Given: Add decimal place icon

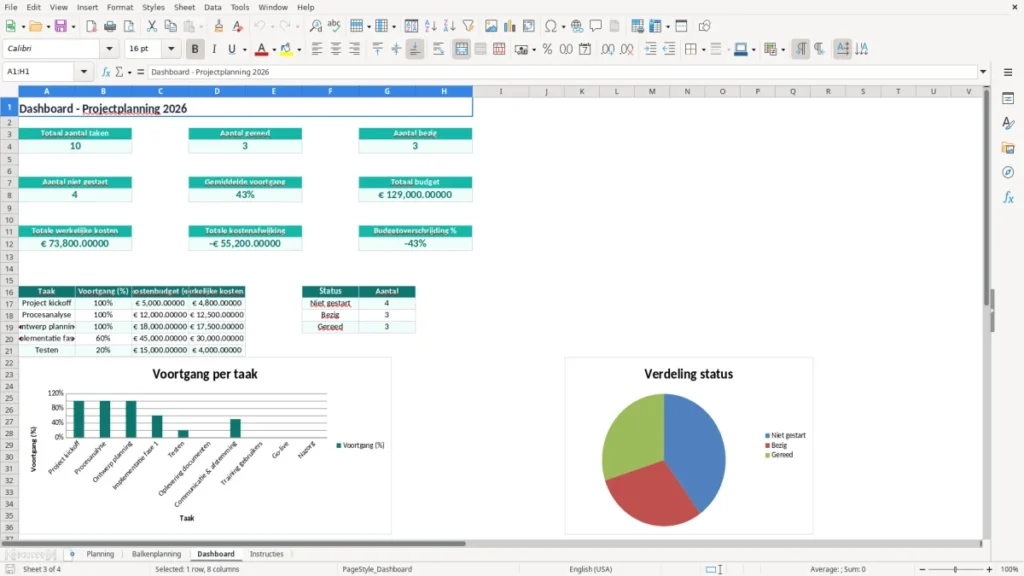Looking at the screenshot, I should tap(607, 49).
